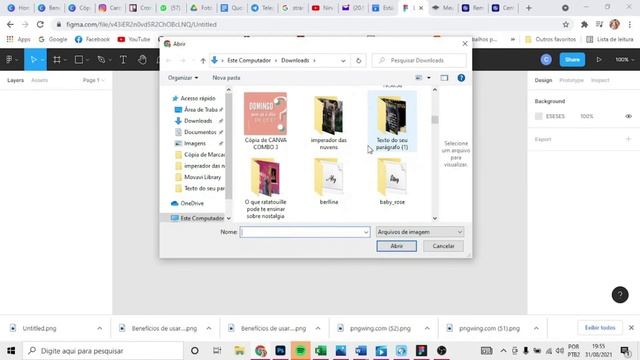This screenshot has width=640, height=360.
Task: Switch to the Layers tab
Action: tap(16, 80)
